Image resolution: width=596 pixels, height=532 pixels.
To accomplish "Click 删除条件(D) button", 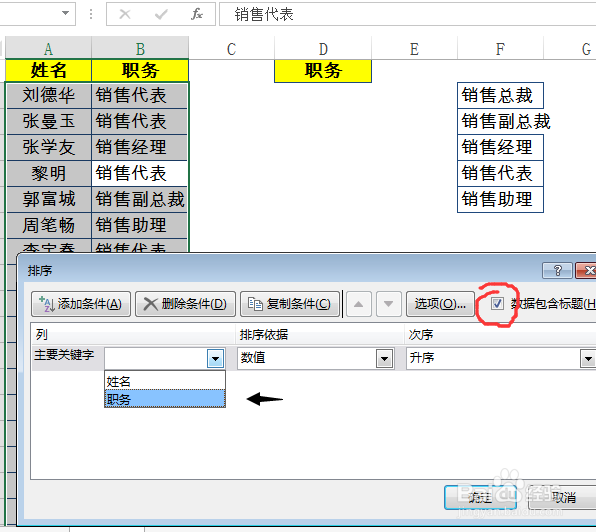I will 185,304.
